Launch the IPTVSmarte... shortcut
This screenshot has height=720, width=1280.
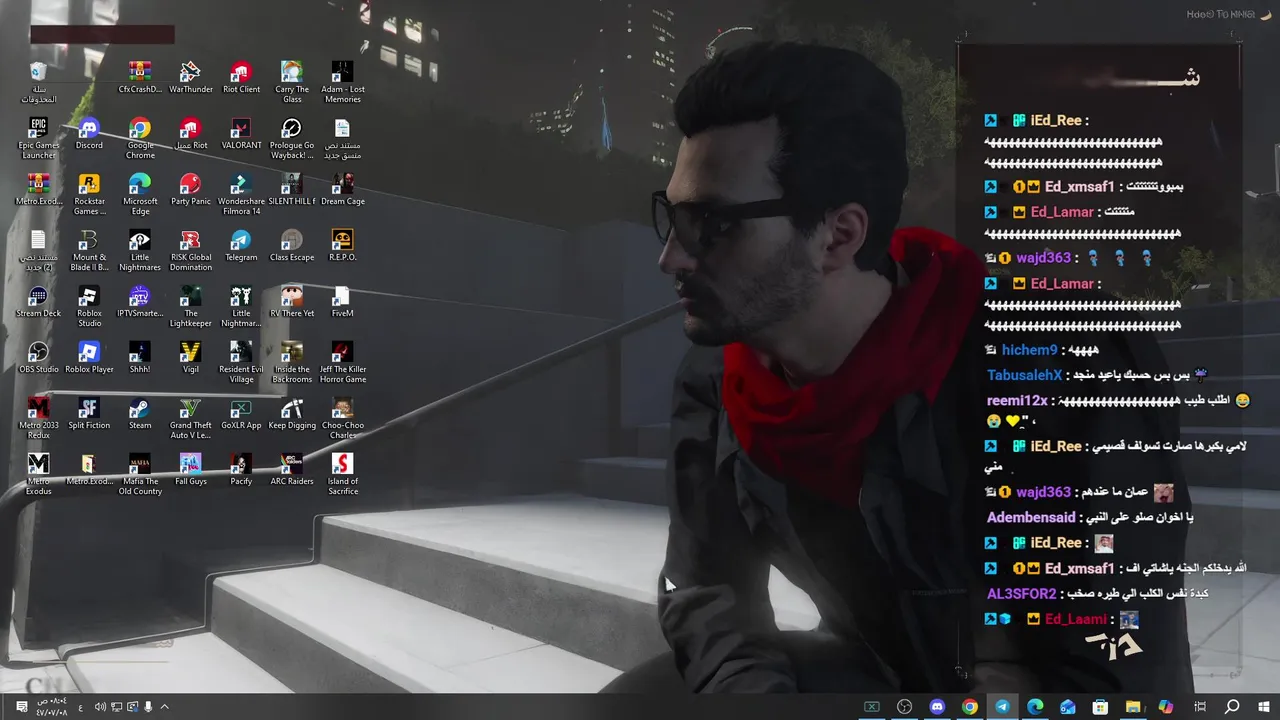tap(140, 302)
